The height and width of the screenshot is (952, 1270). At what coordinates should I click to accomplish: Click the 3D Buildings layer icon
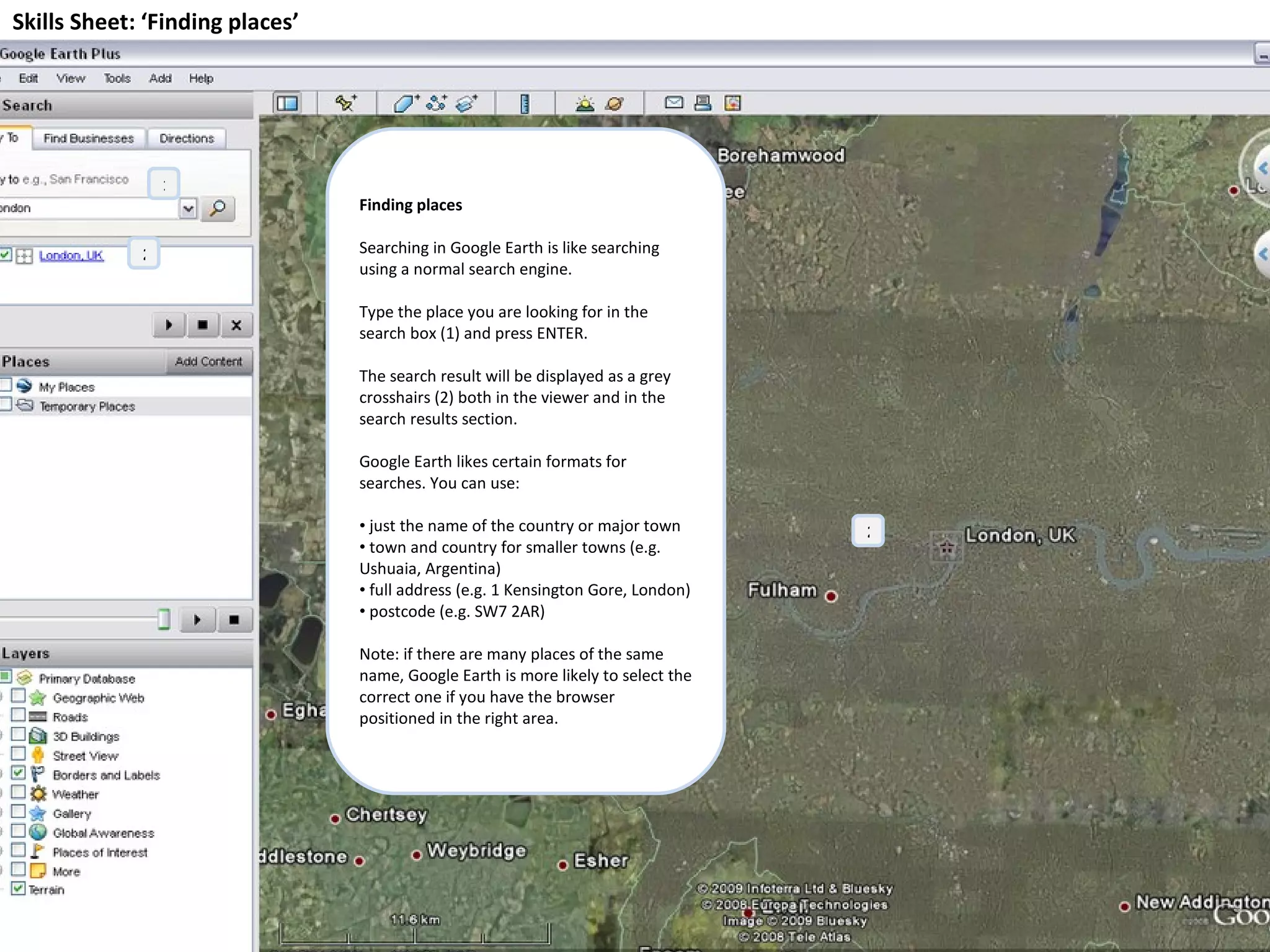point(38,736)
